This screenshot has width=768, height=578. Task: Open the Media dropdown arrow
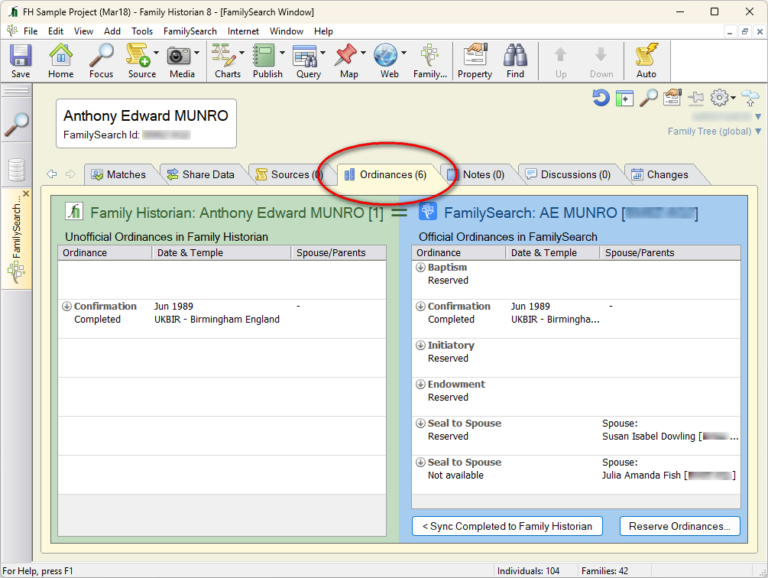[x=197, y=52]
